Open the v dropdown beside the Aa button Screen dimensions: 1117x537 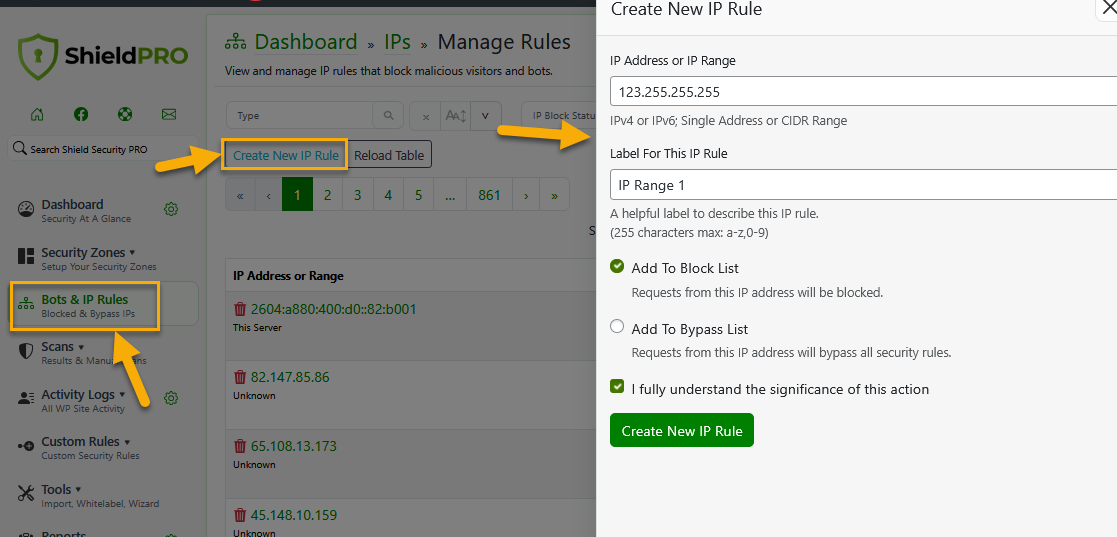(x=485, y=116)
